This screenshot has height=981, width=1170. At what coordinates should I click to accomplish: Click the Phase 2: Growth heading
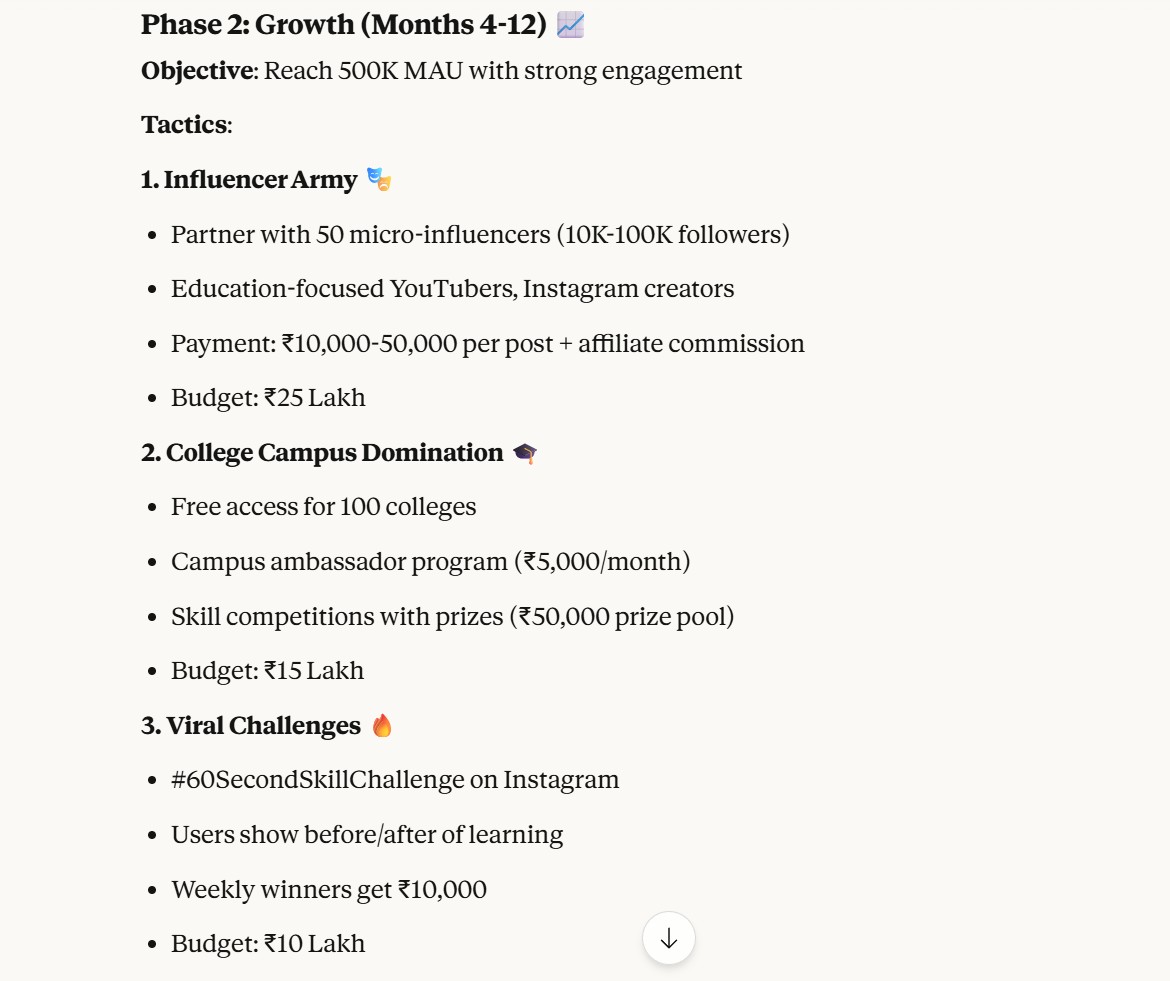pos(343,25)
